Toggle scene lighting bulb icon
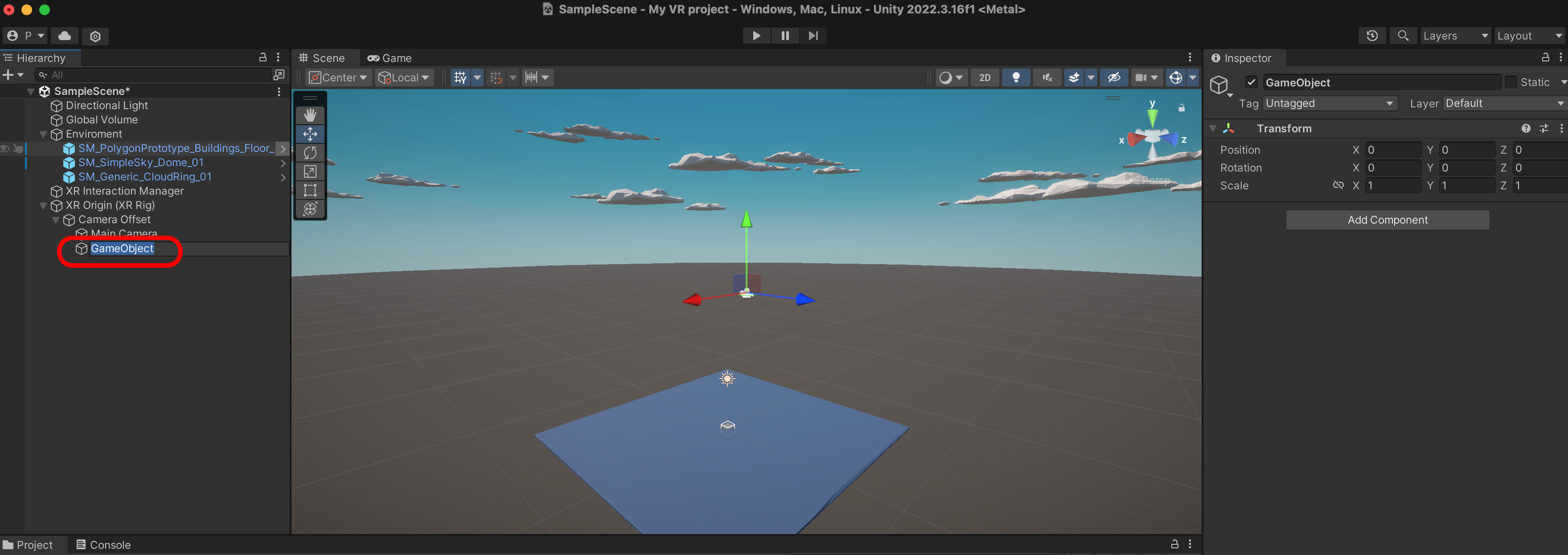The image size is (1568, 555). (x=1015, y=78)
